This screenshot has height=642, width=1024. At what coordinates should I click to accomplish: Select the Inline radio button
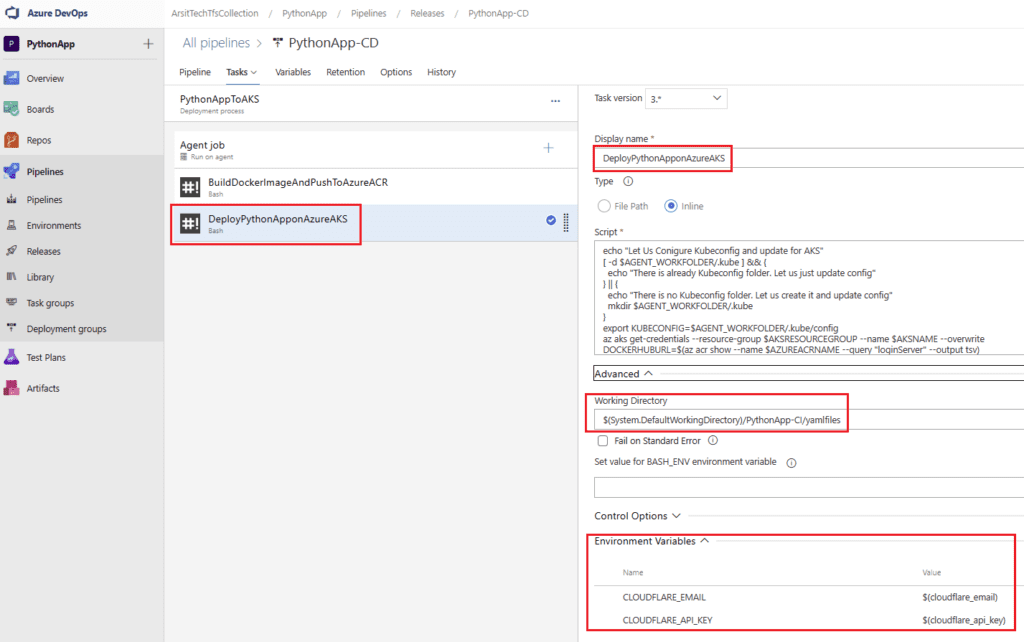pos(672,206)
